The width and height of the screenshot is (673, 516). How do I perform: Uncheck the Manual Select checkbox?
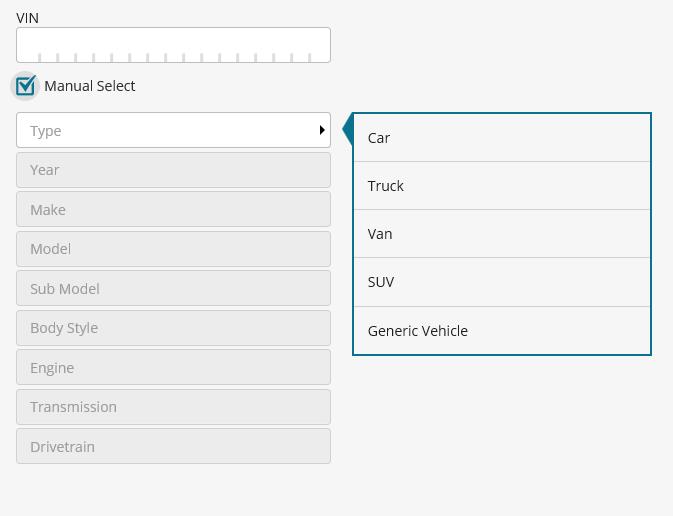(25, 85)
